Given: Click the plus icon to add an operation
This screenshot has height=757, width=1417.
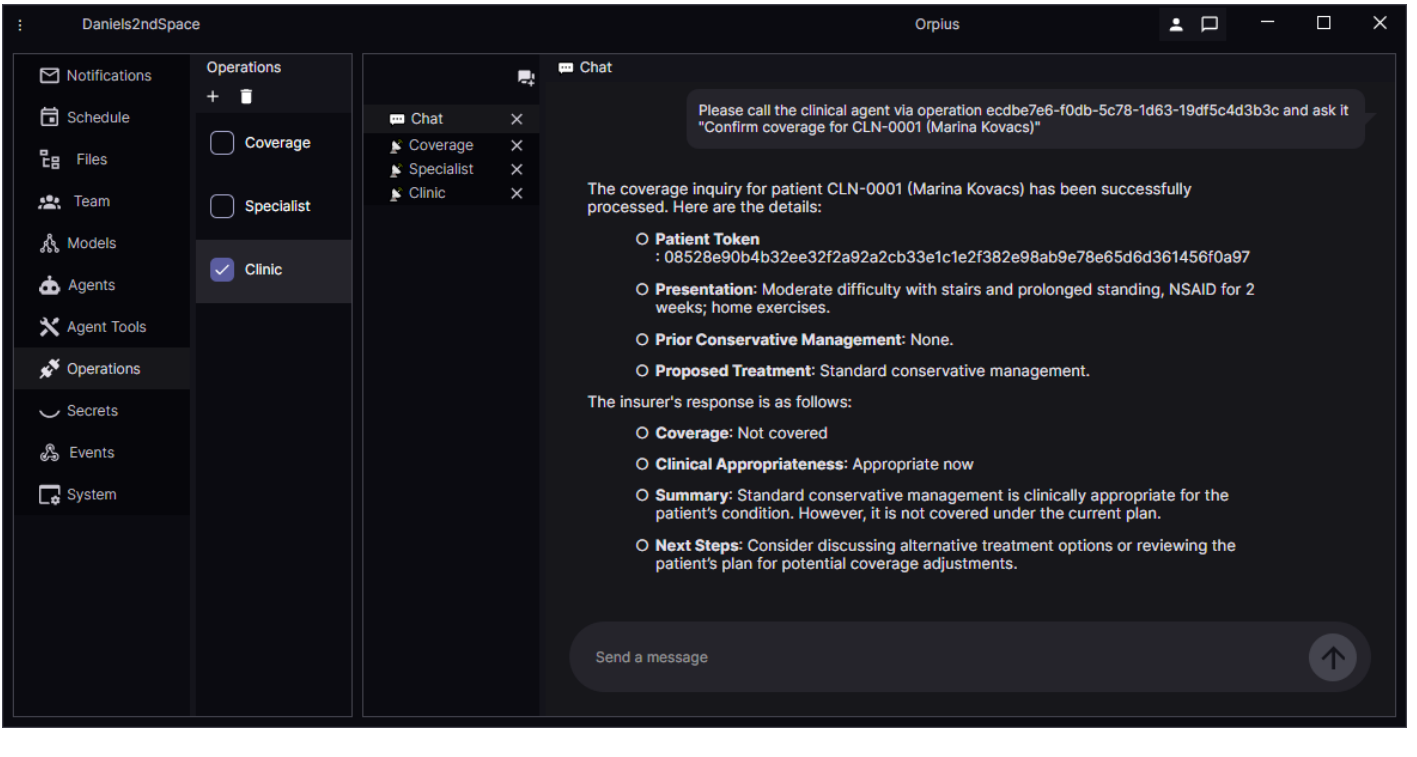Looking at the screenshot, I should click(x=213, y=97).
